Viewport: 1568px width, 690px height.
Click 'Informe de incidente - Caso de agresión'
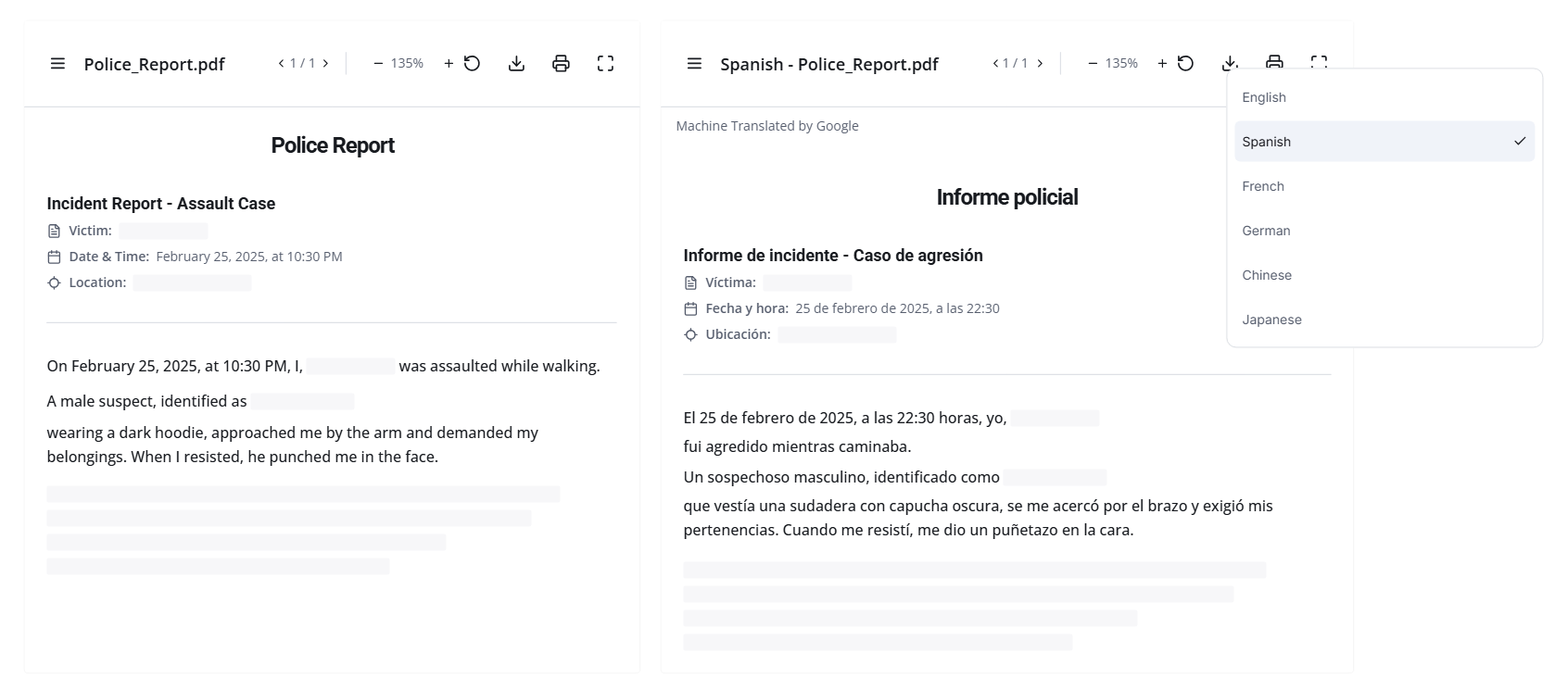pyautogui.click(x=833, y=256)
